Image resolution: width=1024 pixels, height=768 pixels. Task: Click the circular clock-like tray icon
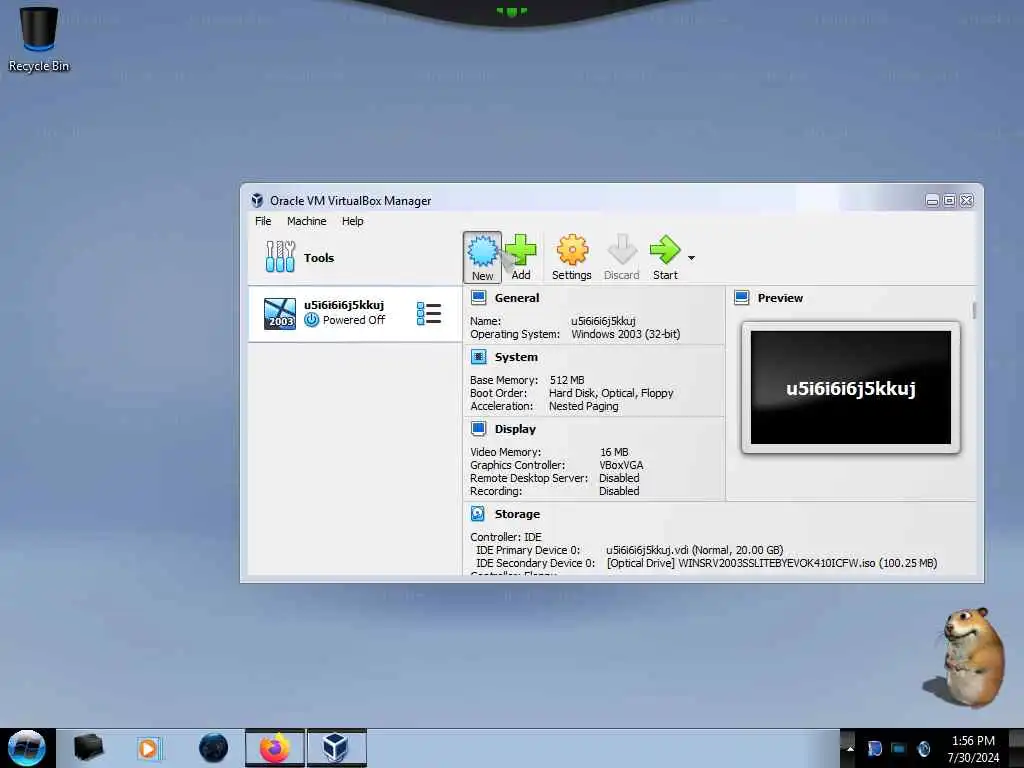click(x=924, y=748)
